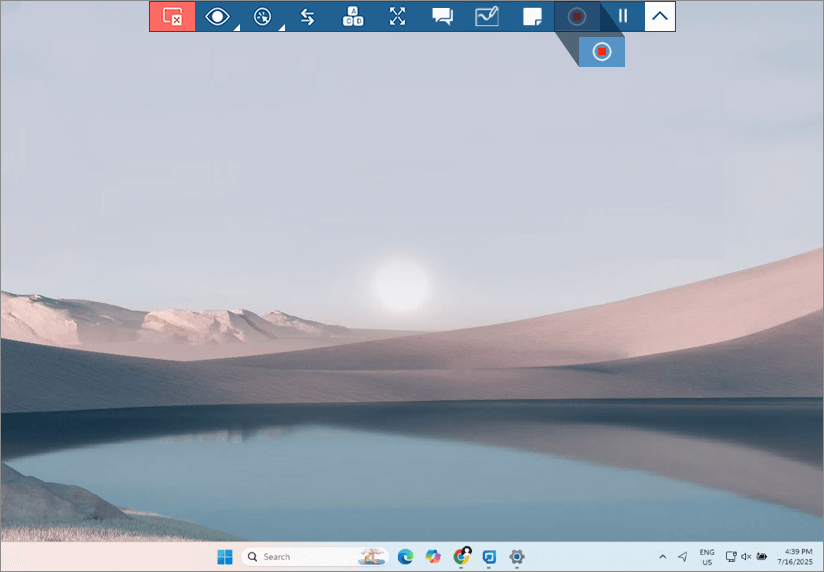Show hidden system tray icons
The image size is (824, 572).
[x=661, y=557]
